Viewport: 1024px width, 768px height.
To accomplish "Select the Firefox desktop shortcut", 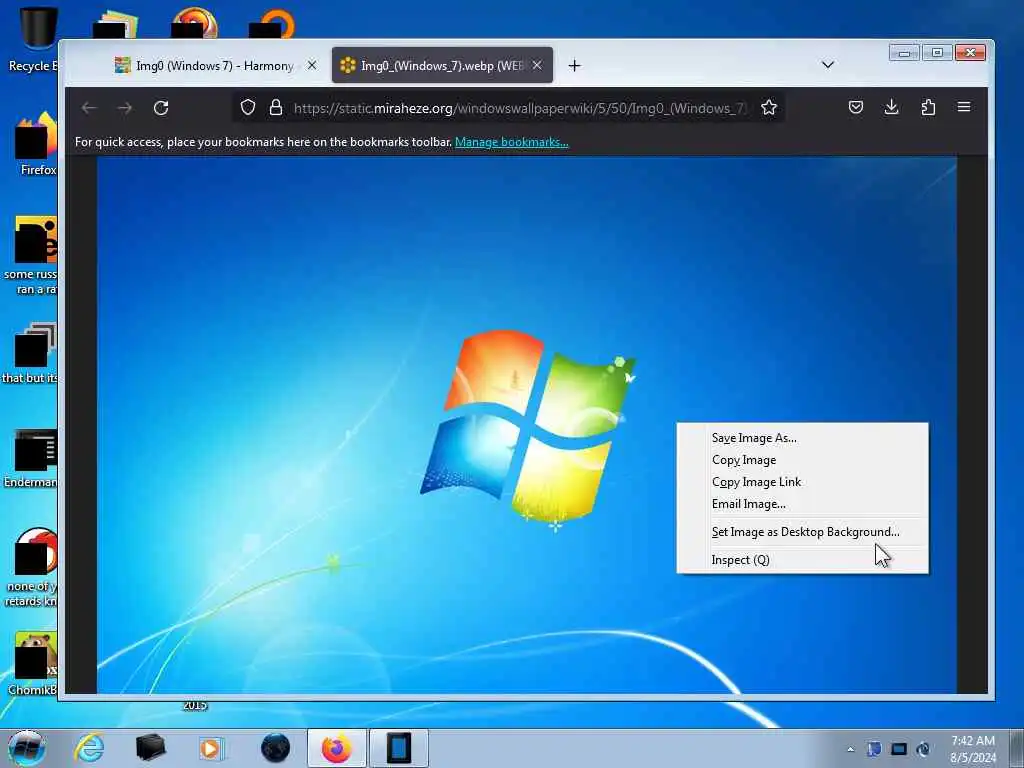I will 36,144.
